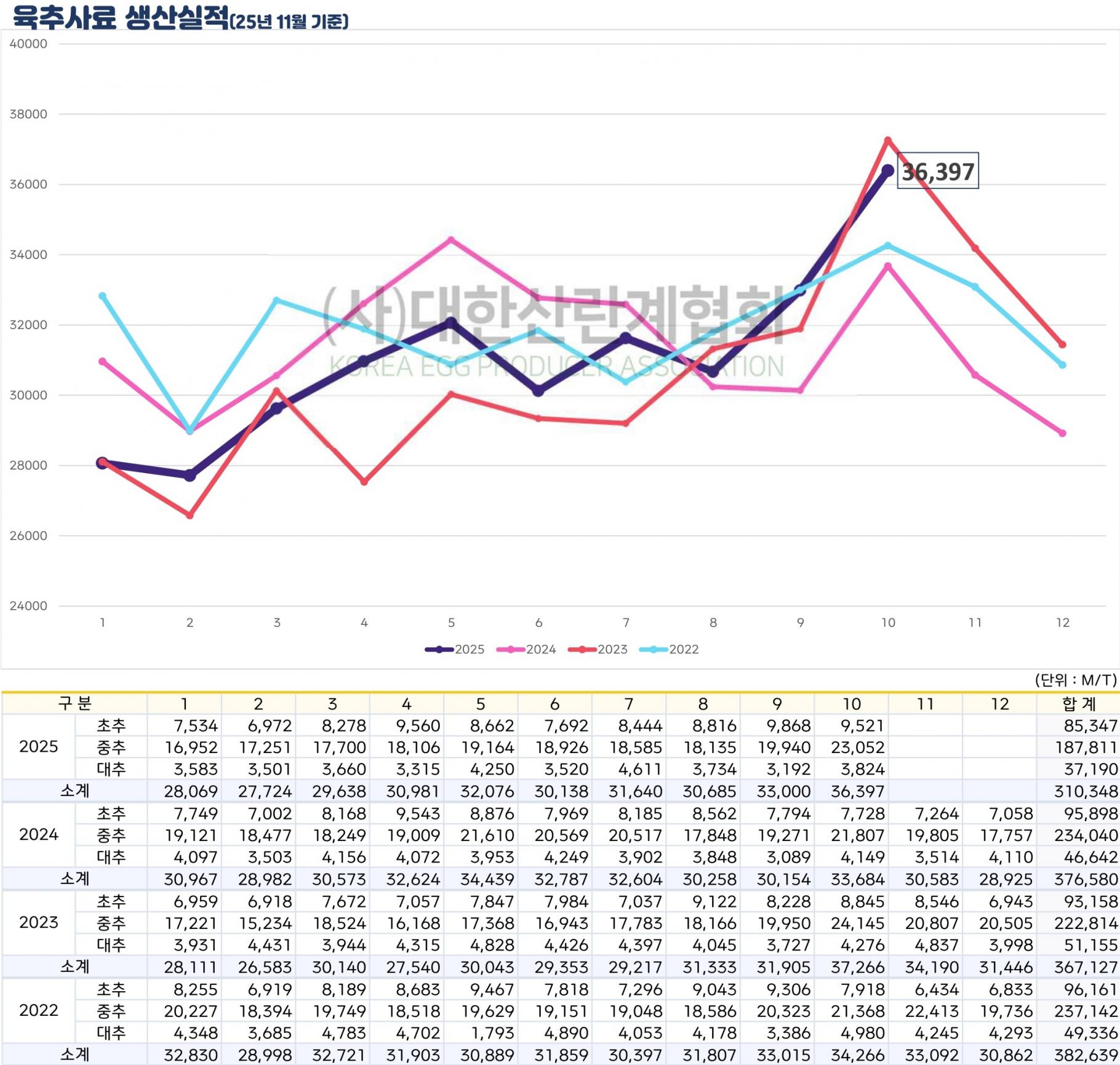The height and width of the screenshot is (1065, 1120).
Task: Click the (단위 : M/T) unit label
Action: (x=1075, y=680)
